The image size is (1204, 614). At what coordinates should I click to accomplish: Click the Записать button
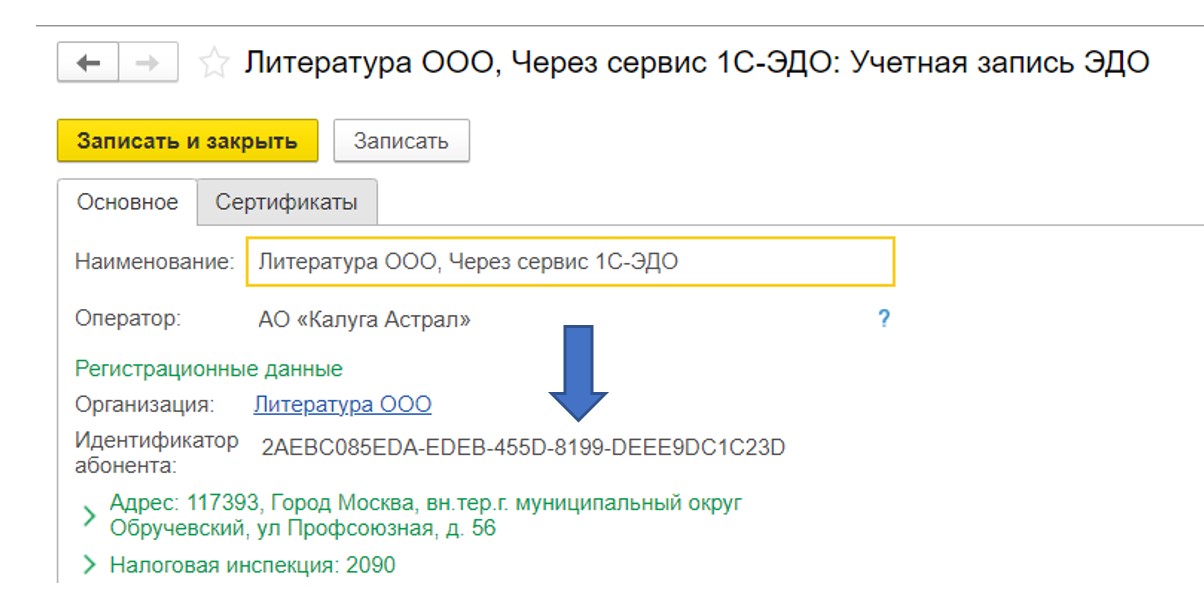[x=401, y=141]
